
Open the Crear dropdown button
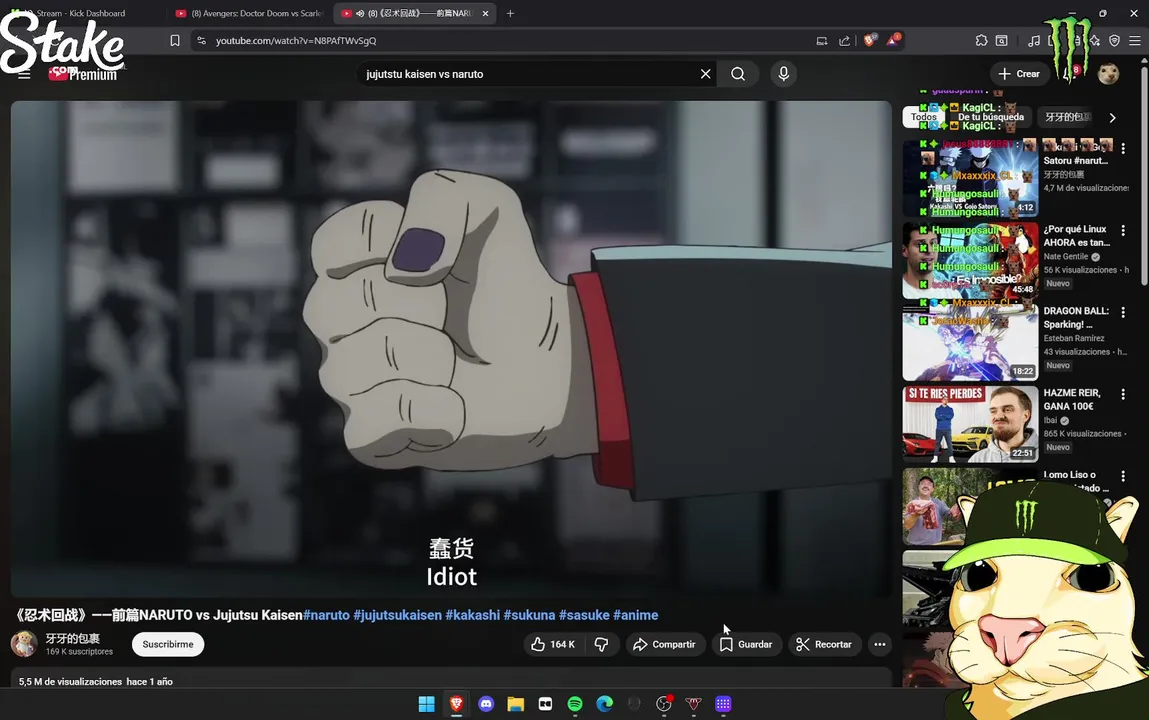click(1019, 74)
